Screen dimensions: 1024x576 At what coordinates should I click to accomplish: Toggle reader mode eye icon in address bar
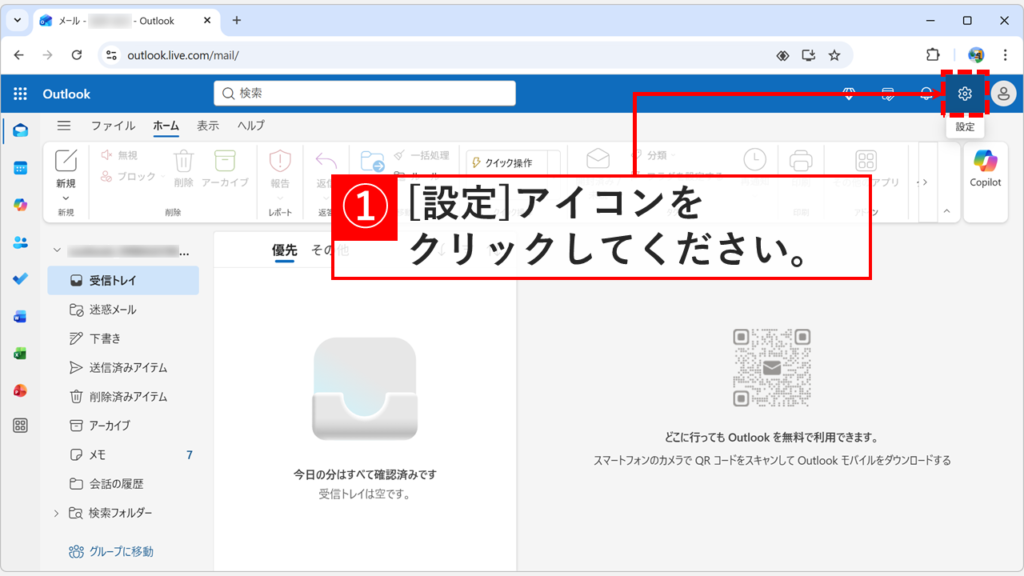coord(783,55)
